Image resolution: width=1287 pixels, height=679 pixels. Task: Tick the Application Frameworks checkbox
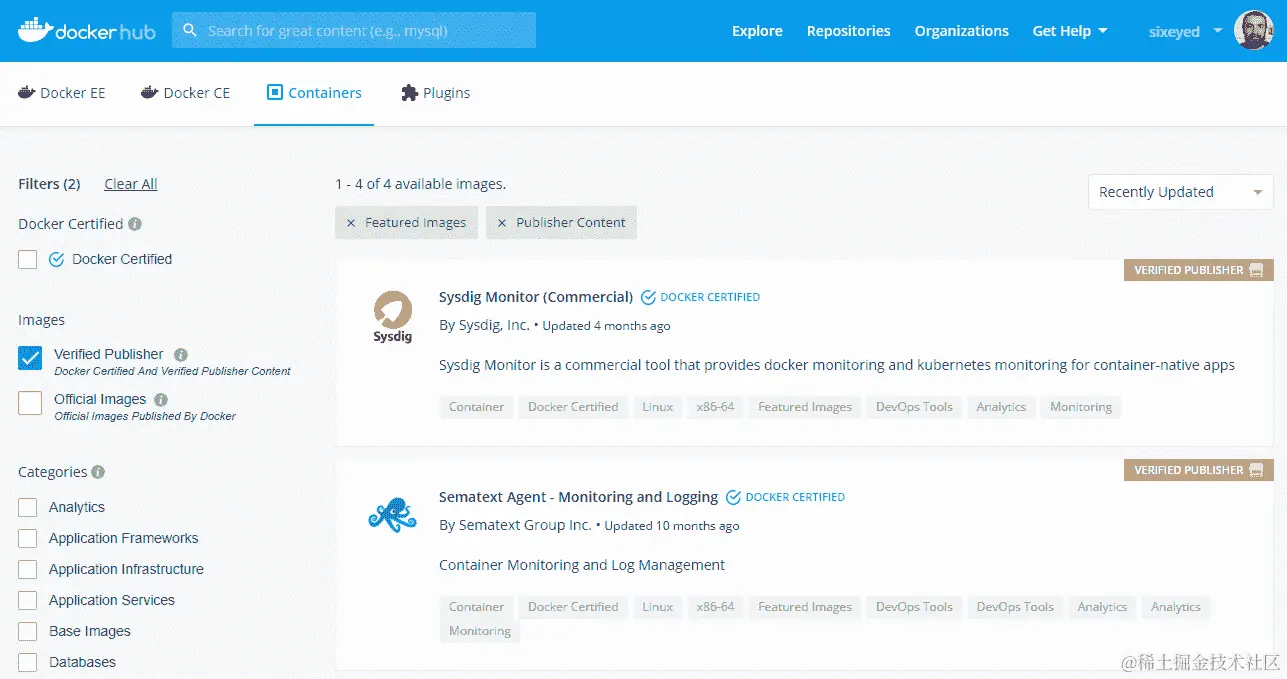click(28, 539)
